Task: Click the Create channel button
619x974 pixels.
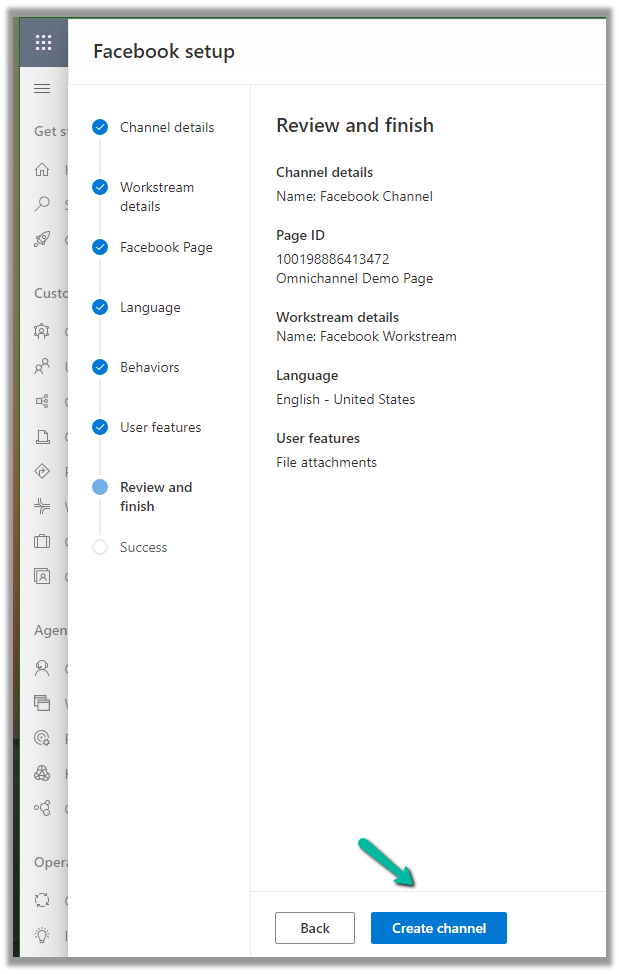Action: pyautogui.click(x=438, y=928)
